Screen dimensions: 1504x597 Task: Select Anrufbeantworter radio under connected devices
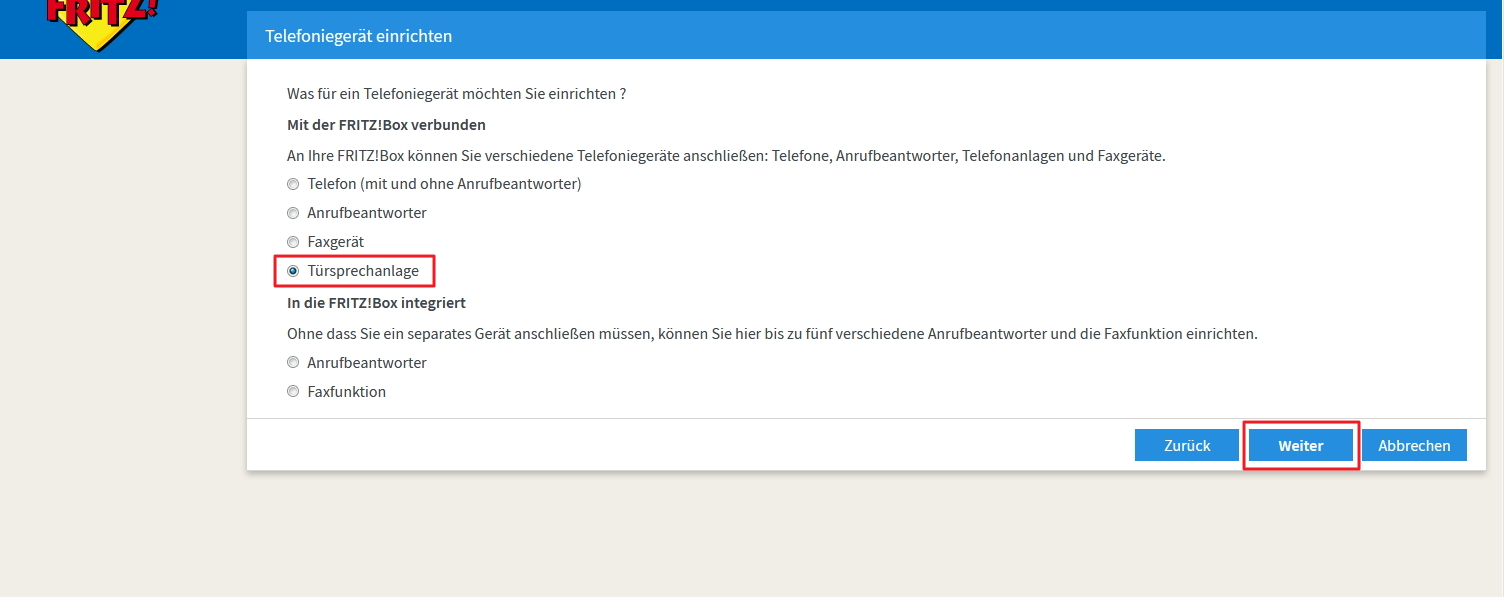pos(293,213)
